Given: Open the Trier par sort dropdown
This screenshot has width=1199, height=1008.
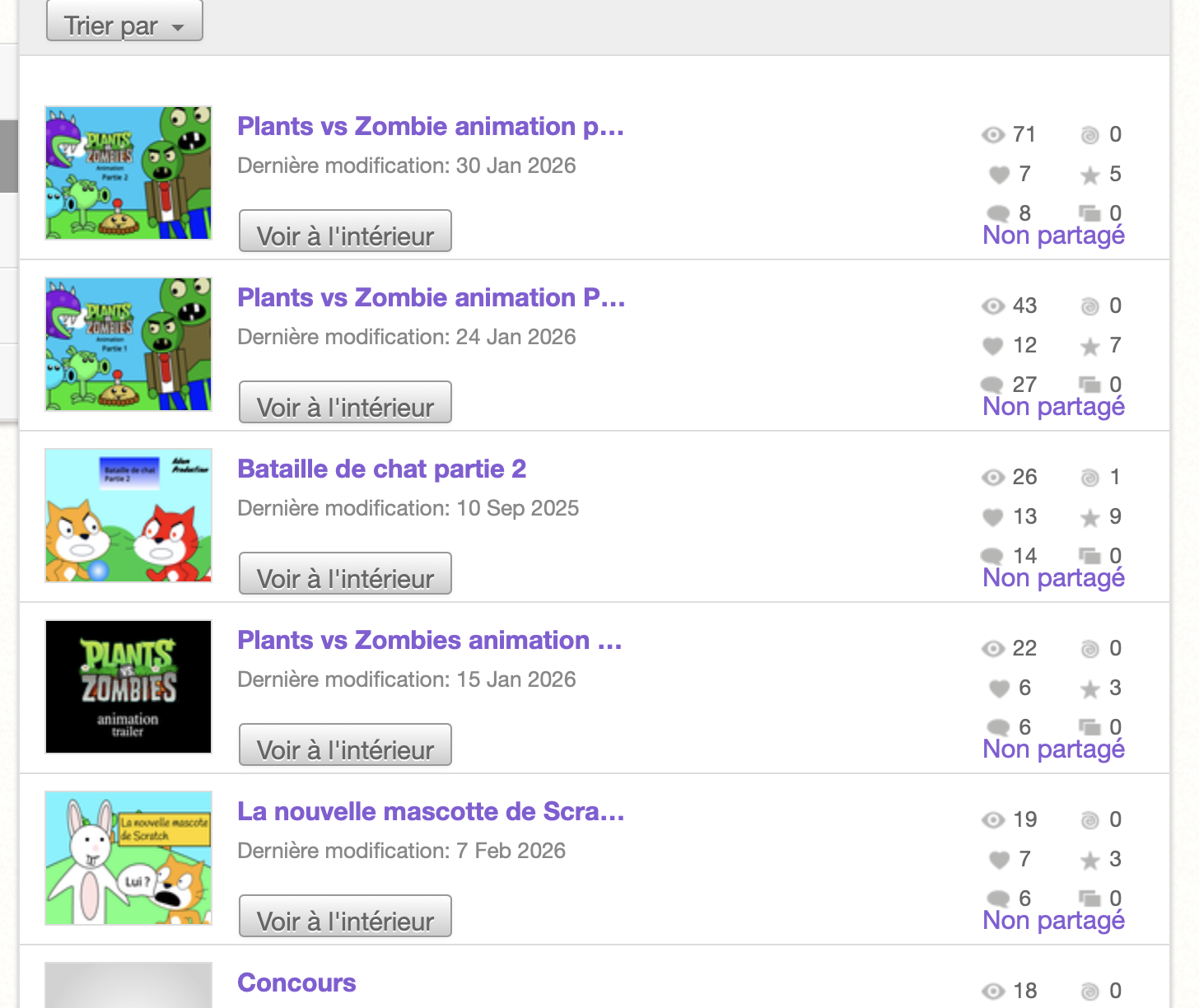Looking at the screenshot, I should click(x=124, y=23).
